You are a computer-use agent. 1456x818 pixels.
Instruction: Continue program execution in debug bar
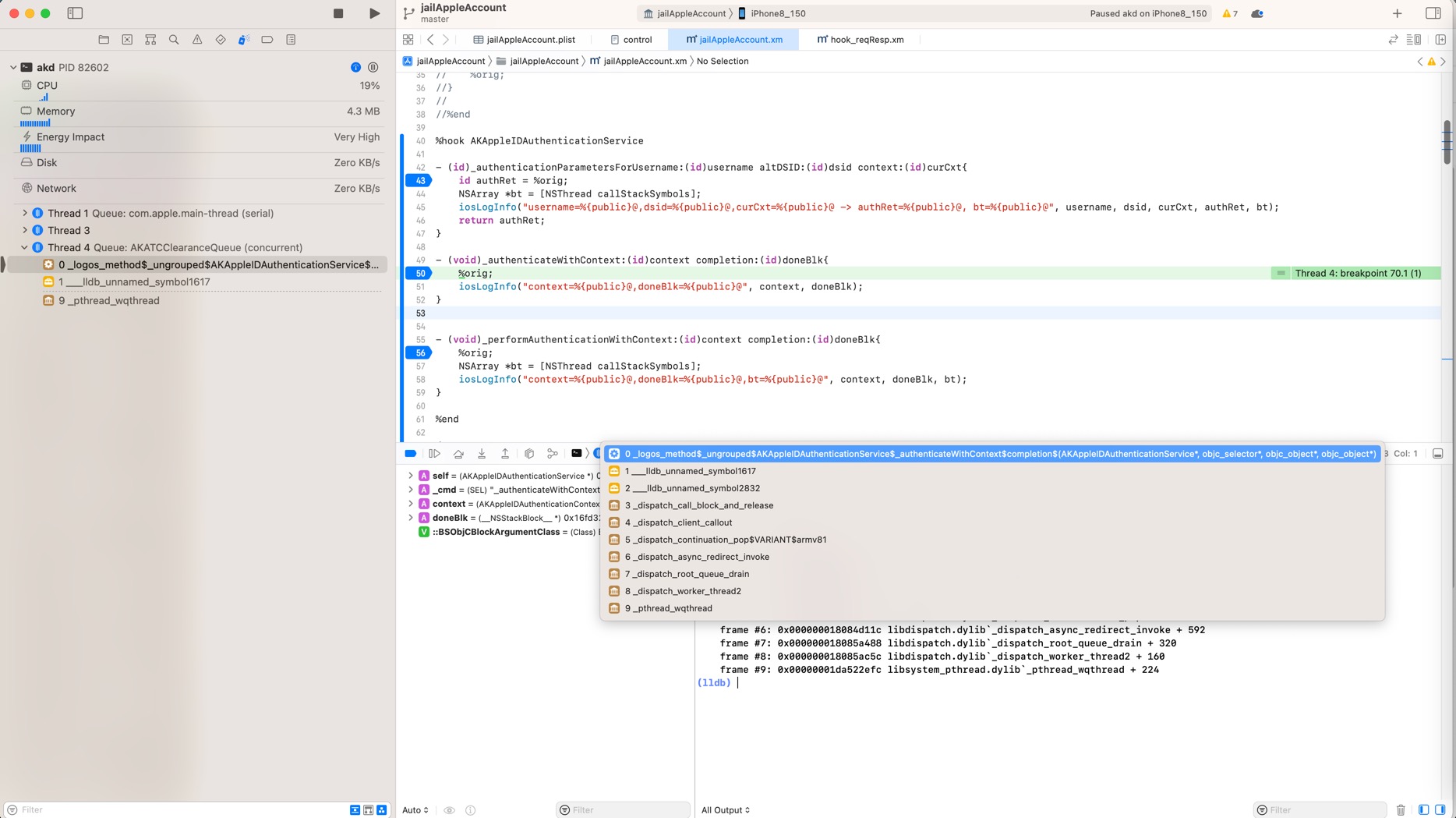[x=435, y=454]
